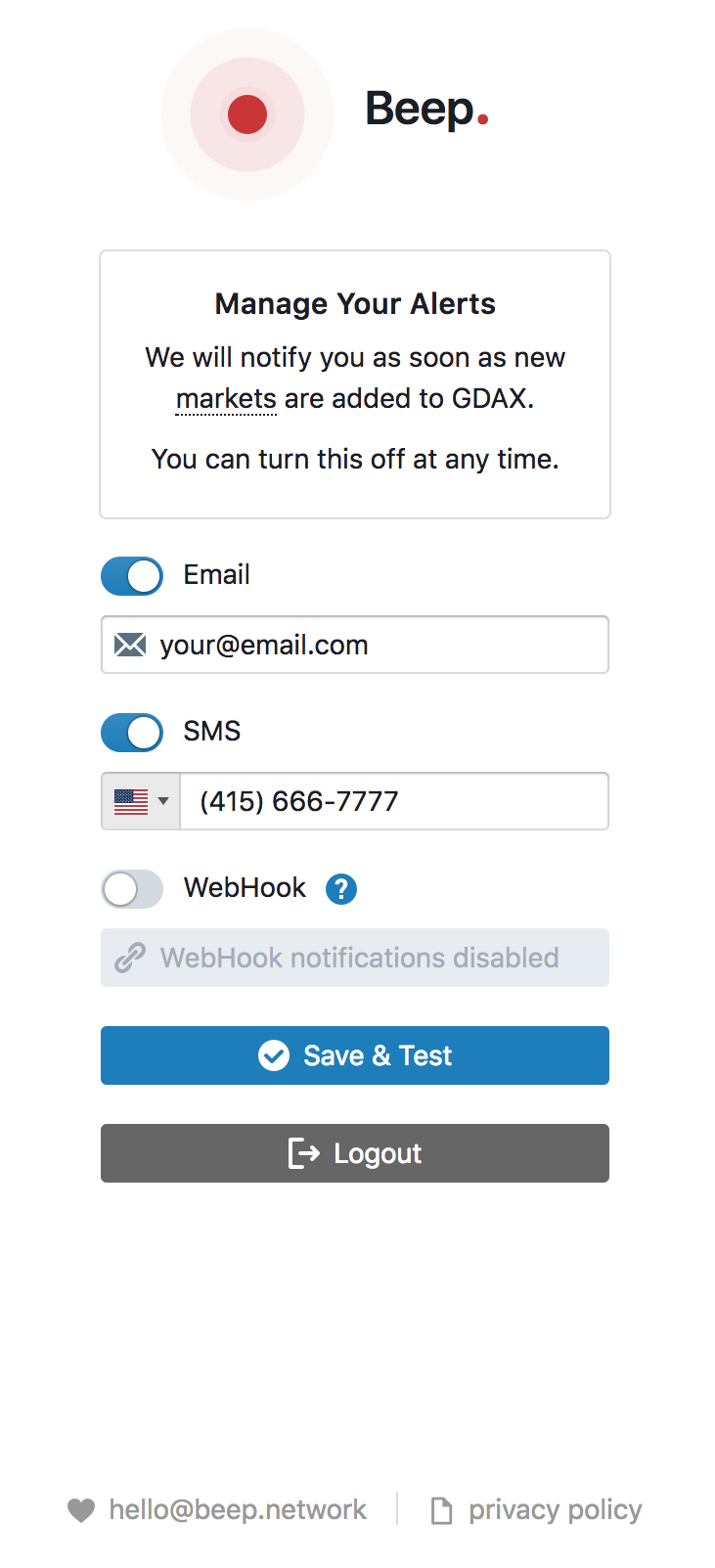Open the underlined markets link

[226, 399]
